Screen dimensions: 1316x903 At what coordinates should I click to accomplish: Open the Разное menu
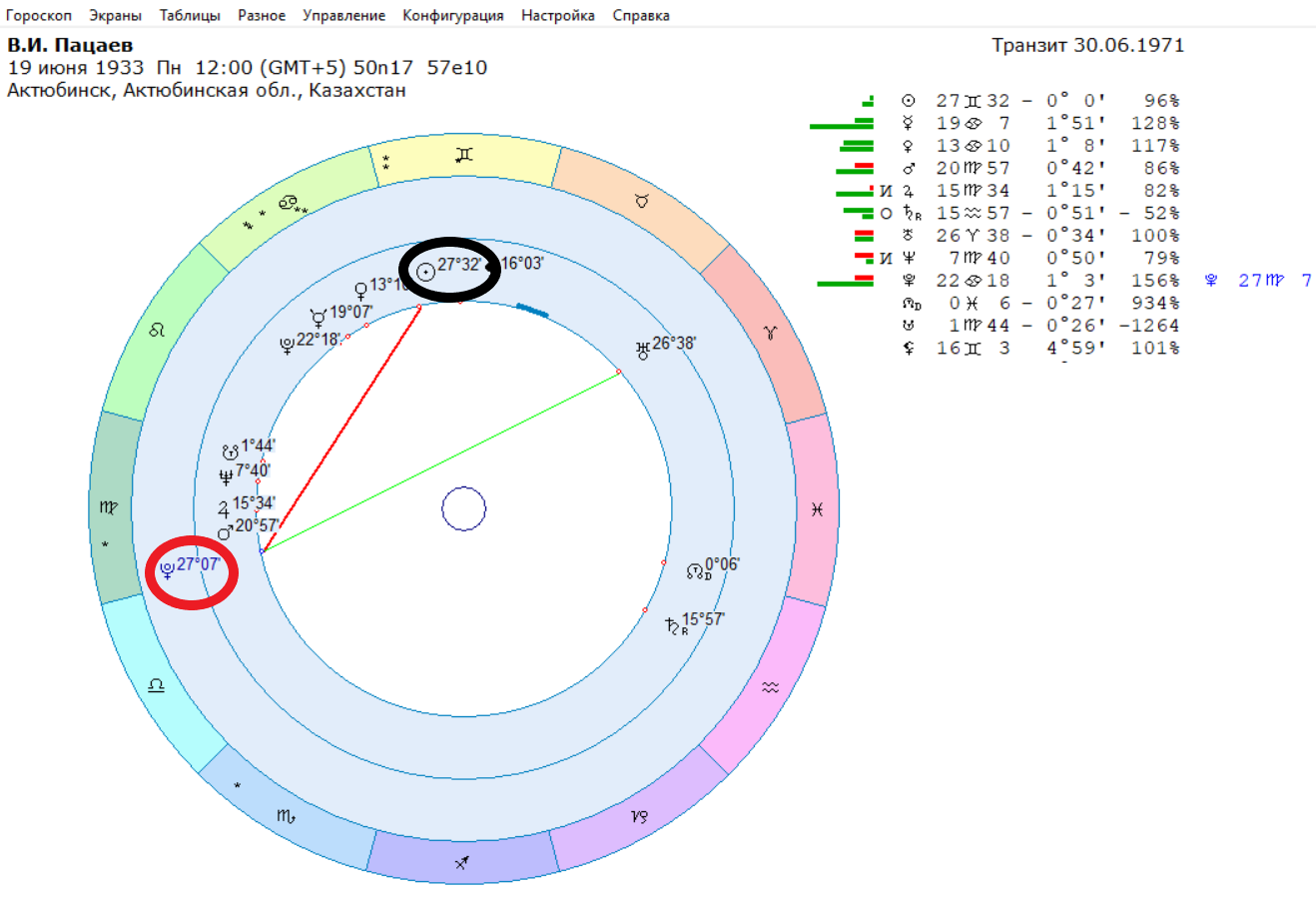262,15
